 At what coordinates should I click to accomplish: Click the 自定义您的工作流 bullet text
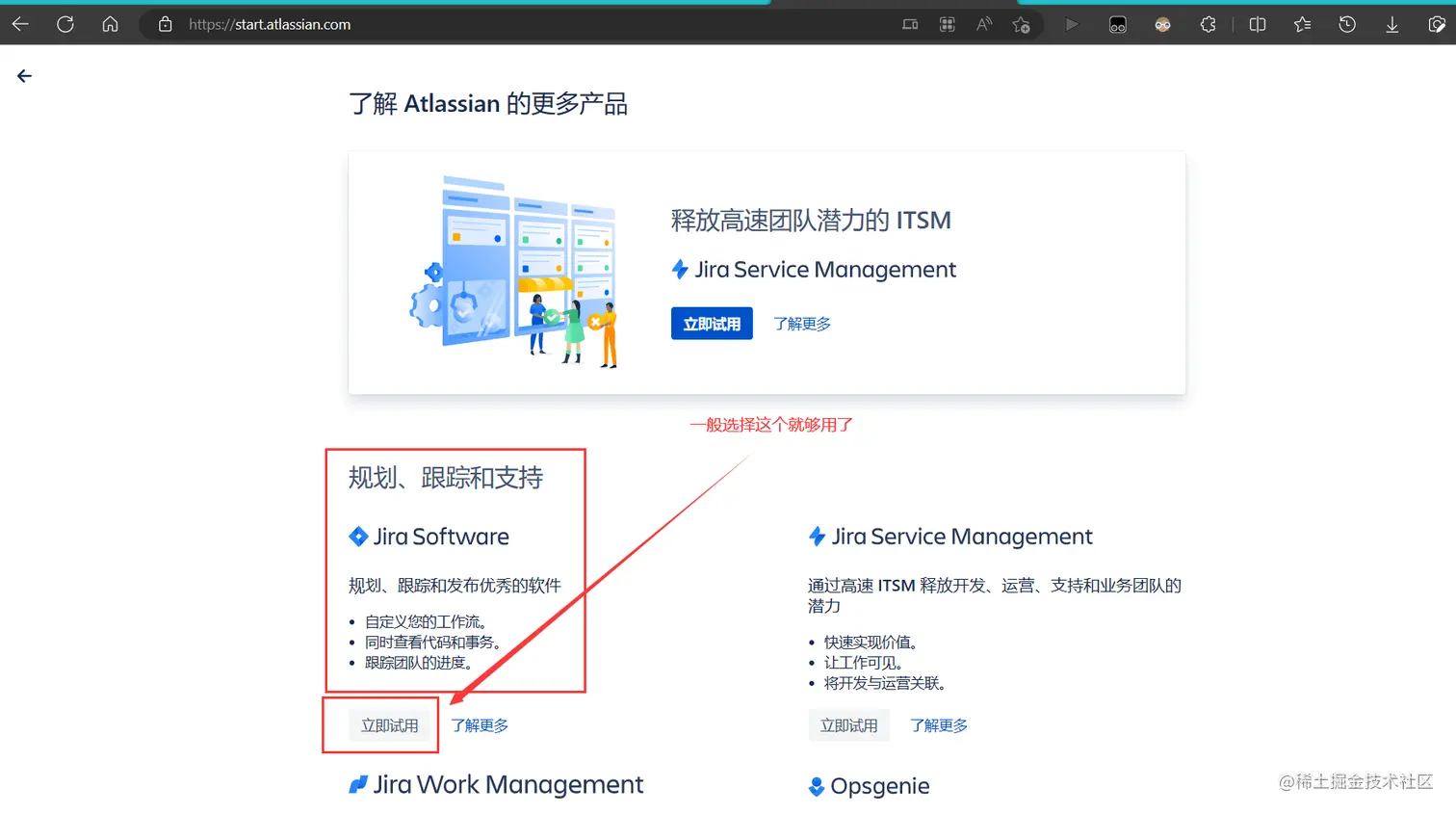click(x=426, y=621)
